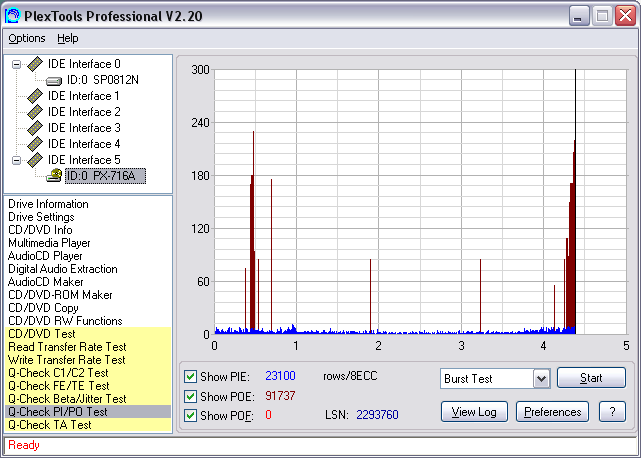Open CD/DVD-ROM Maker
The image size is (641, 458).
coord(60,295)
